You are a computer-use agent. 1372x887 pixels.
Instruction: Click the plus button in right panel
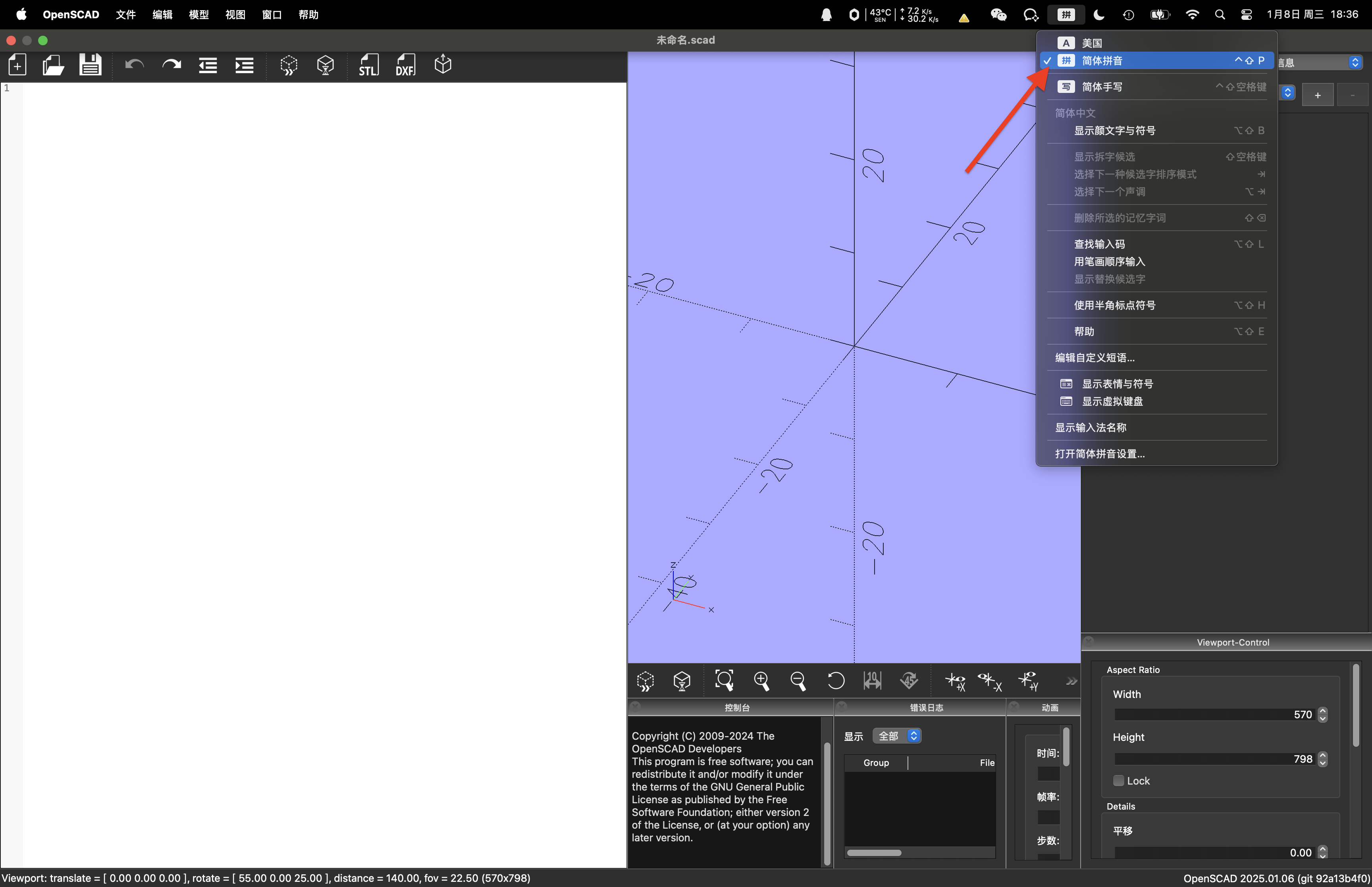(1317, 96)
